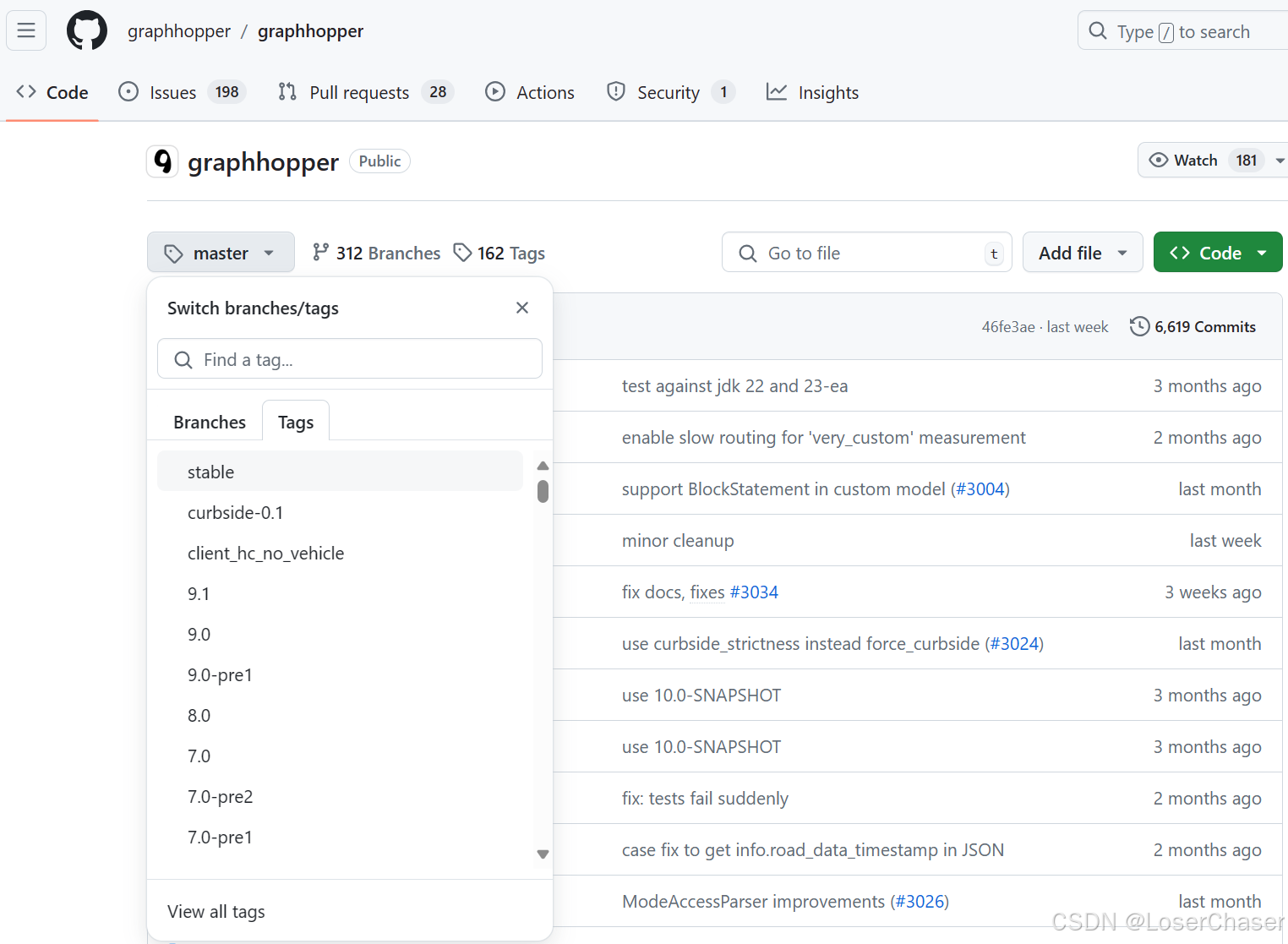The height and width of the screenshot is (944, 1288).
Task: Select the curbside-0.1 tag
Action: point(340,512)
